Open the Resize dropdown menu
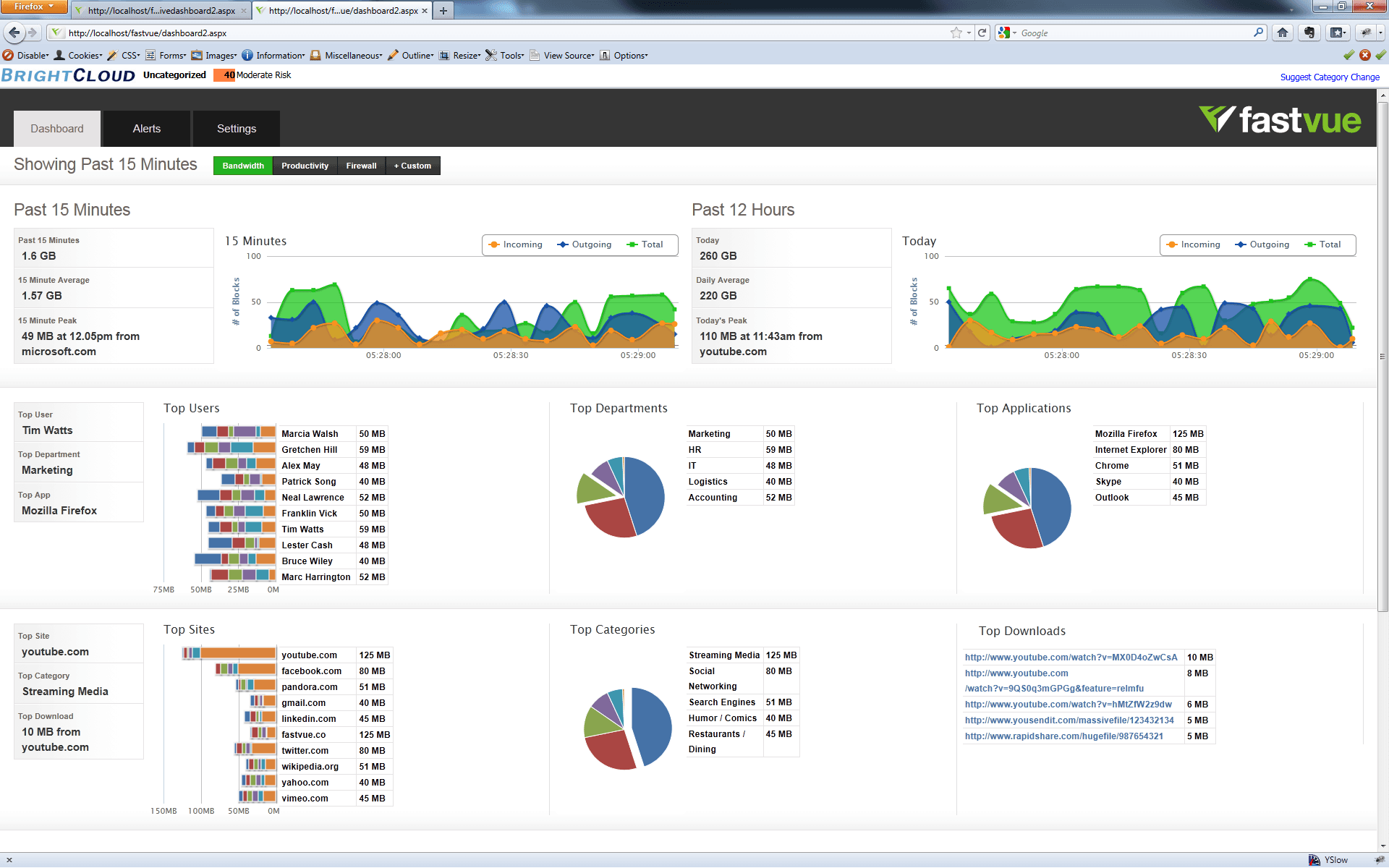This screenshot has height=868, width=1389. tap(460, 56)
